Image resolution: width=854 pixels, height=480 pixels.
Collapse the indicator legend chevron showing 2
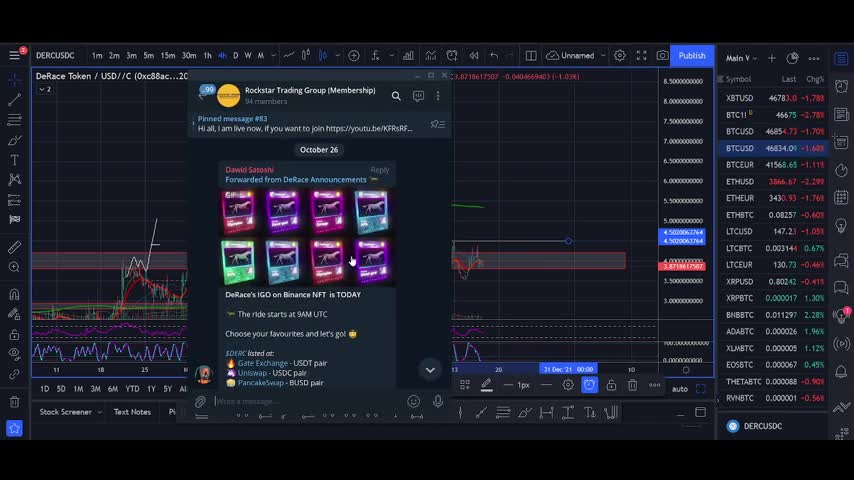[46, 89]
